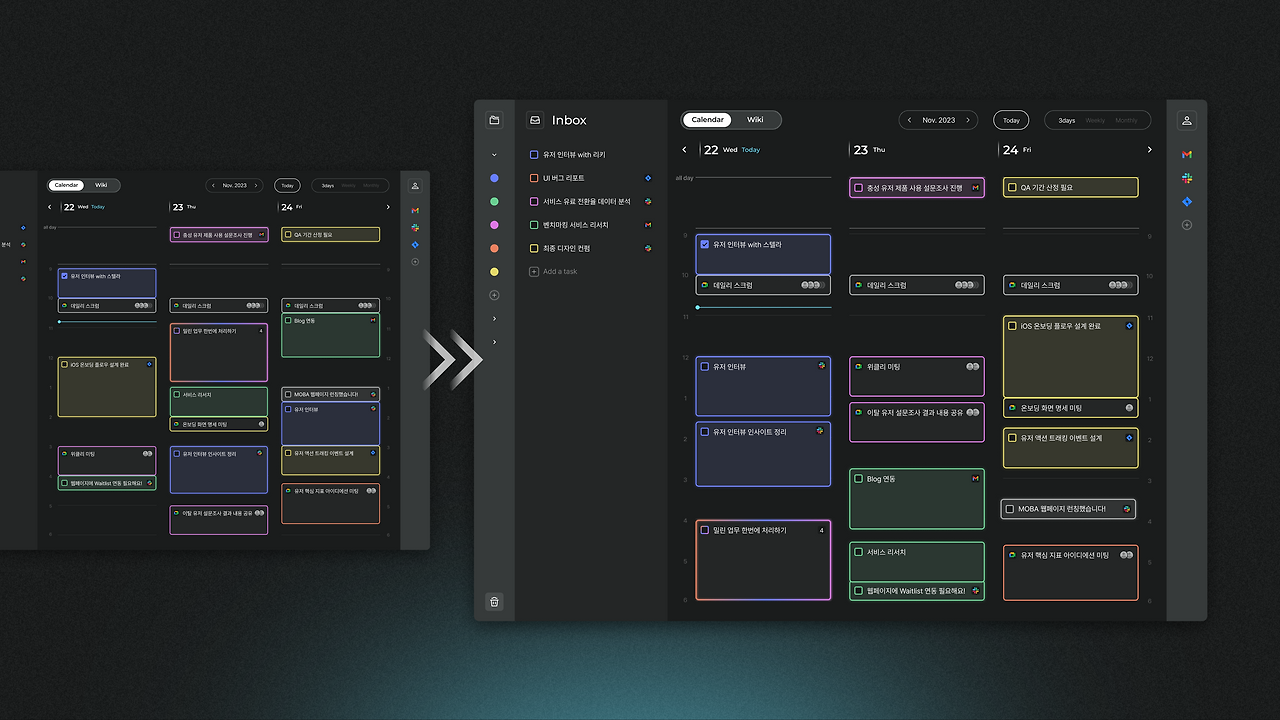
Task: Click the Jira icon on larger window's iOS 온보딩 card
Action: click(1129, 326)
